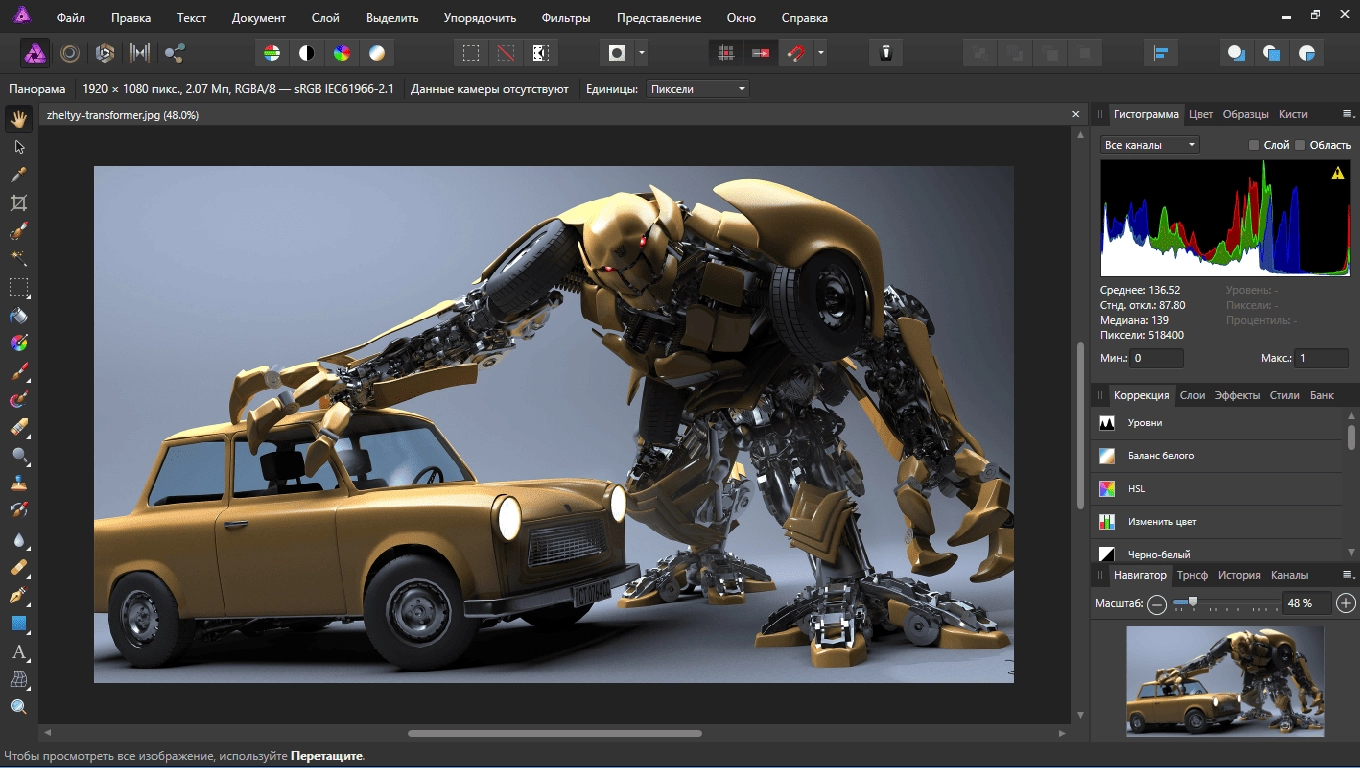Choose the Selection Brush tool
Image resolution: width=1360 pixels, height=768 pixels.
tap(18, 231)
